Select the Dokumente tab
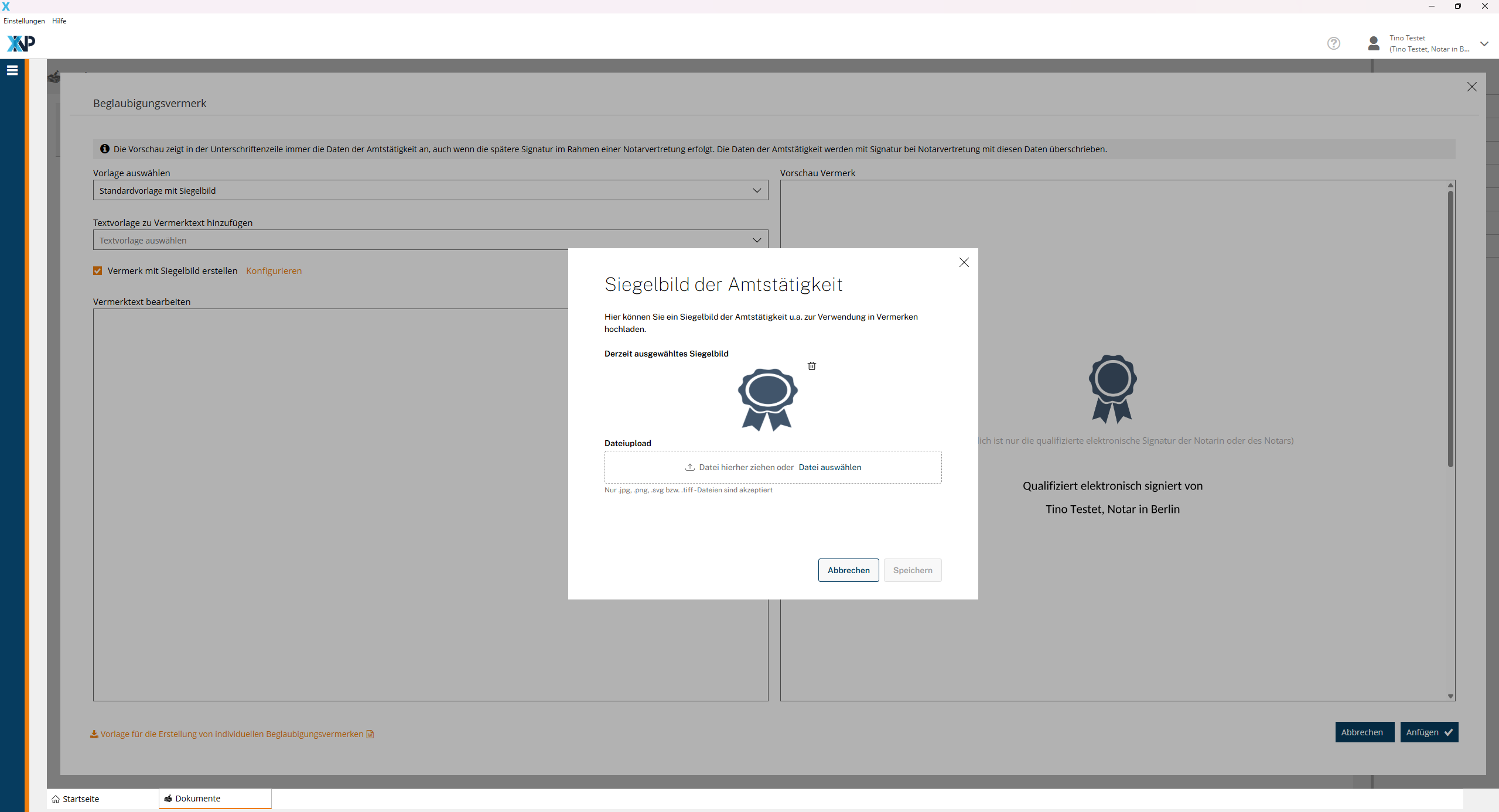Screen dimensions: 1499x812 197,799
